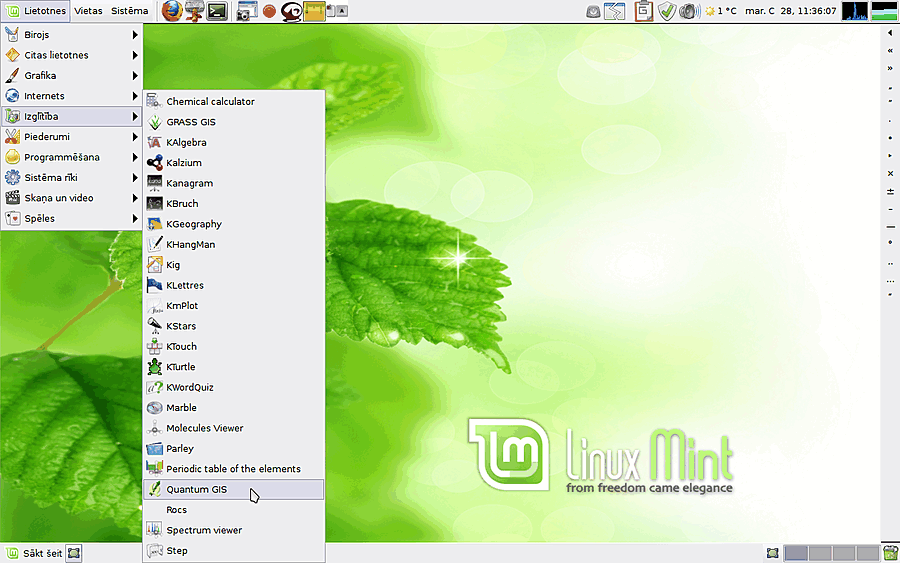
Task: Expand the Birojs office category
Action: pos(72,35)
